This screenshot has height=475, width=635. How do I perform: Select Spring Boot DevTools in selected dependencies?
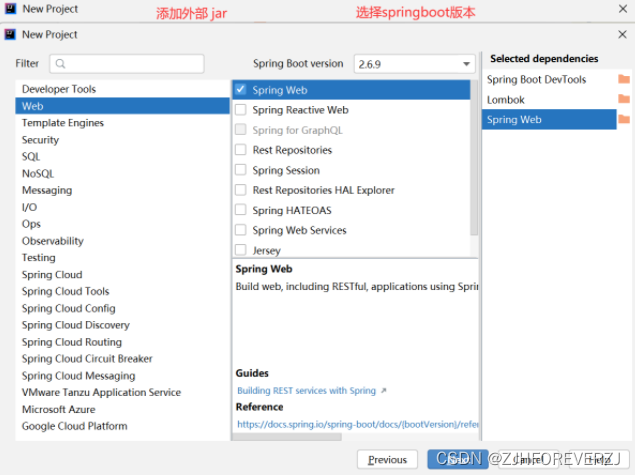(549, 79)
